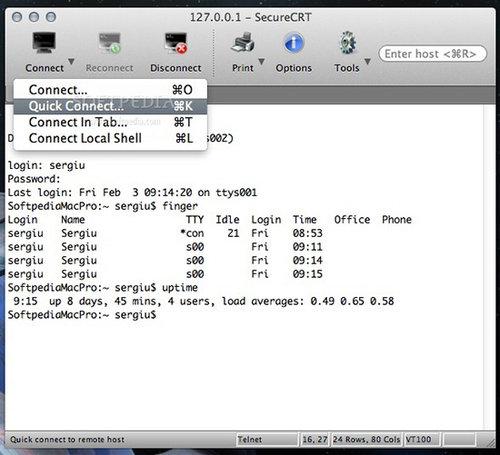Open Options via blue info icon
The height and width of the screenshot is (455, 500).
click(294, 43)
